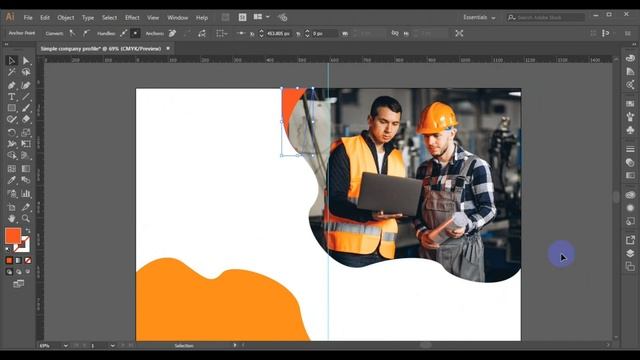
Task: Select the Rotate tool
Action: [x=11, y=132]
